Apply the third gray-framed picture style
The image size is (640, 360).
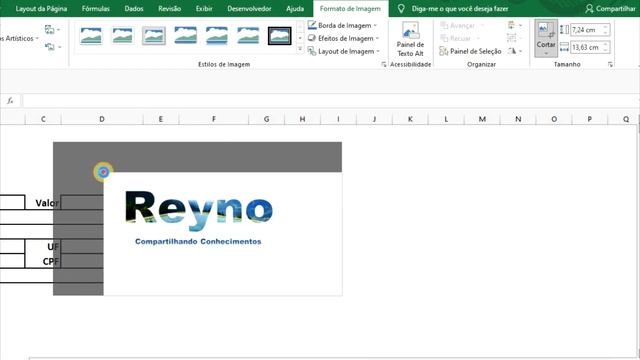[x=154, y=36]
